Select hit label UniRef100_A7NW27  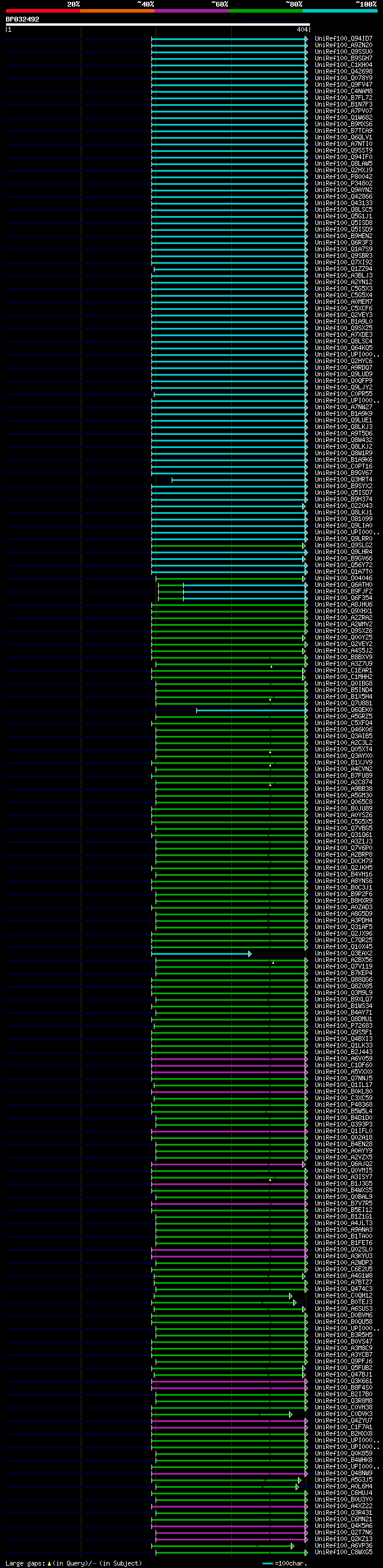coord(344,407)
